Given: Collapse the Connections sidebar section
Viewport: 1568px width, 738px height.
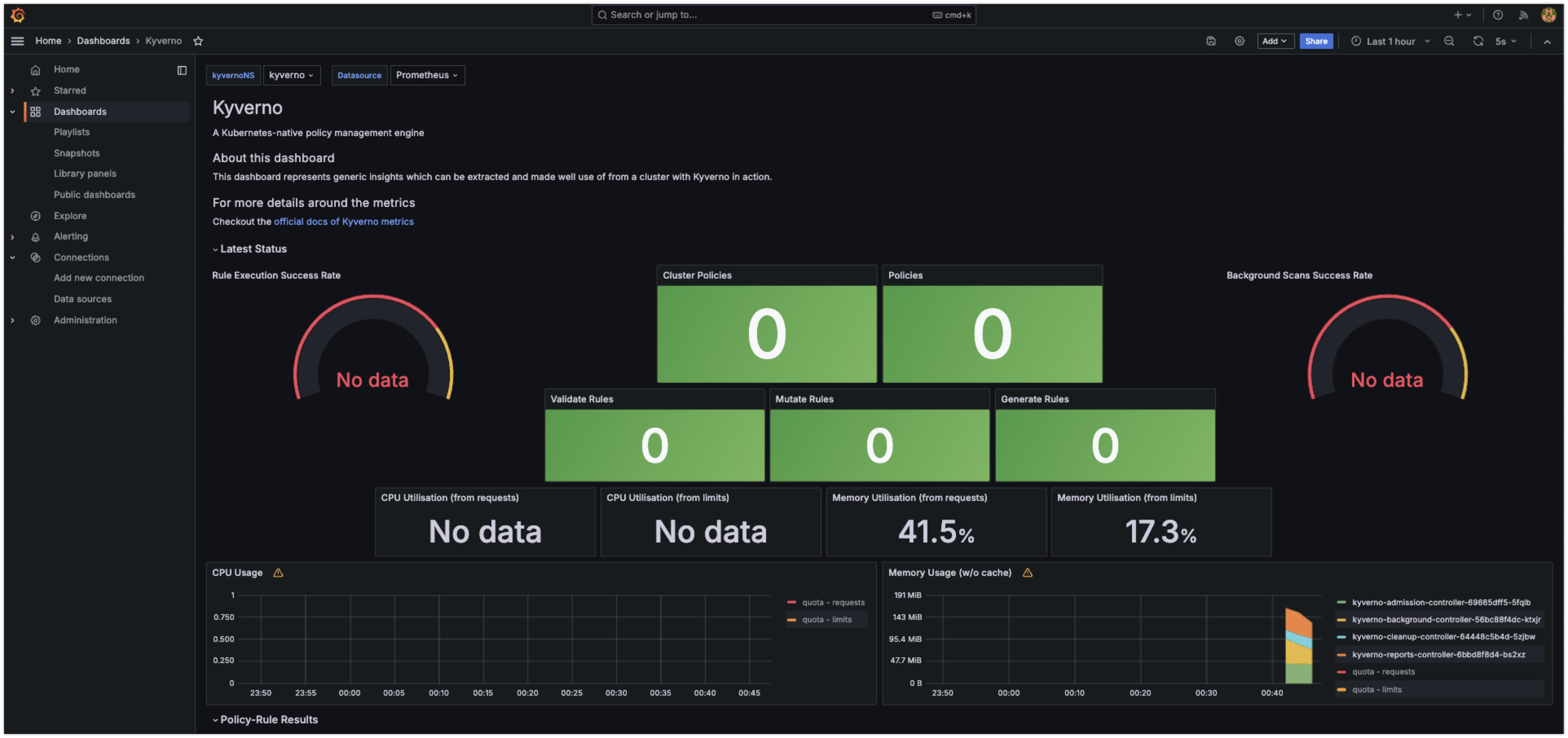Looking at the screenshot, I should [x=12, y=257].
